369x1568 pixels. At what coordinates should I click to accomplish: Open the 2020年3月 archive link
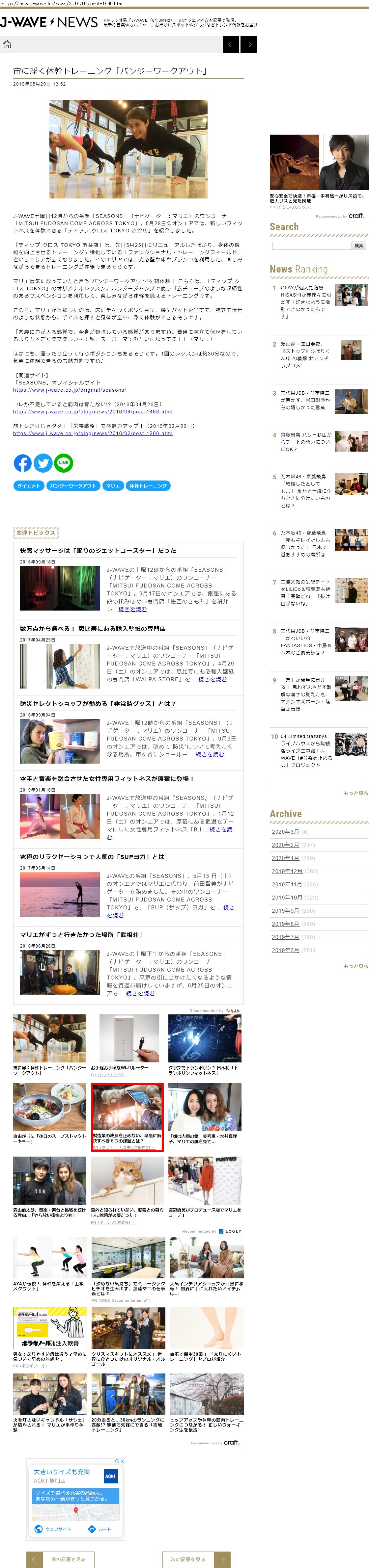(x=285, y=831)
